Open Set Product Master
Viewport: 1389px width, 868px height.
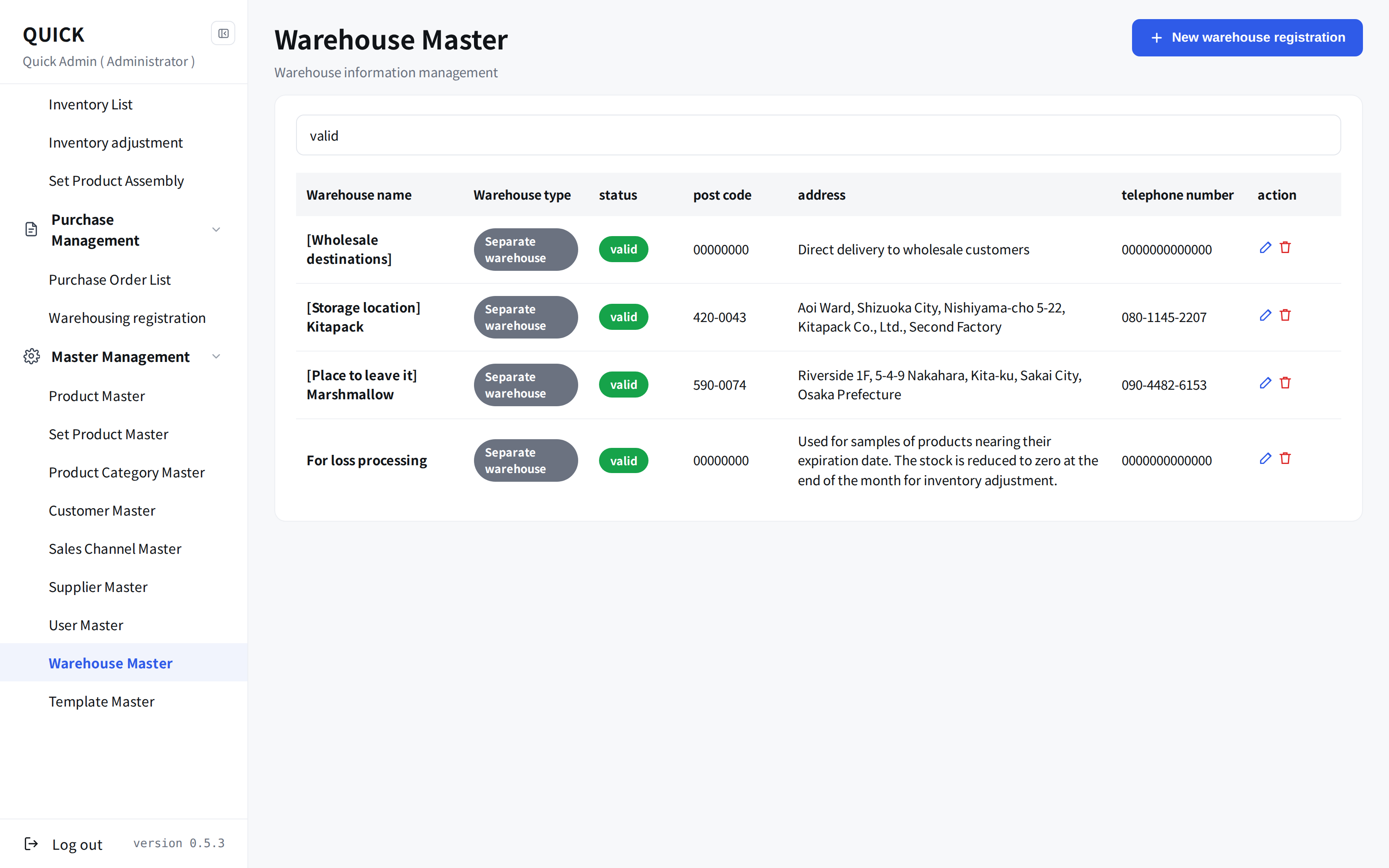click(x=109, y=434)
